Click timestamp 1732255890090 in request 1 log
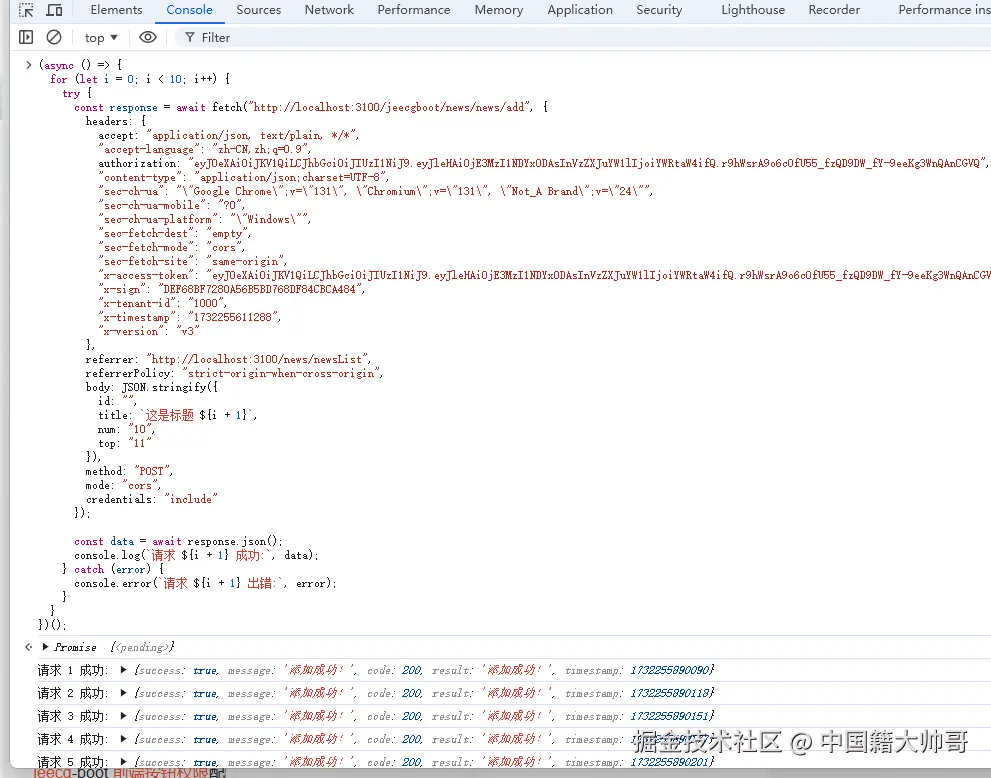991x778 pixels. click(670, 670)
